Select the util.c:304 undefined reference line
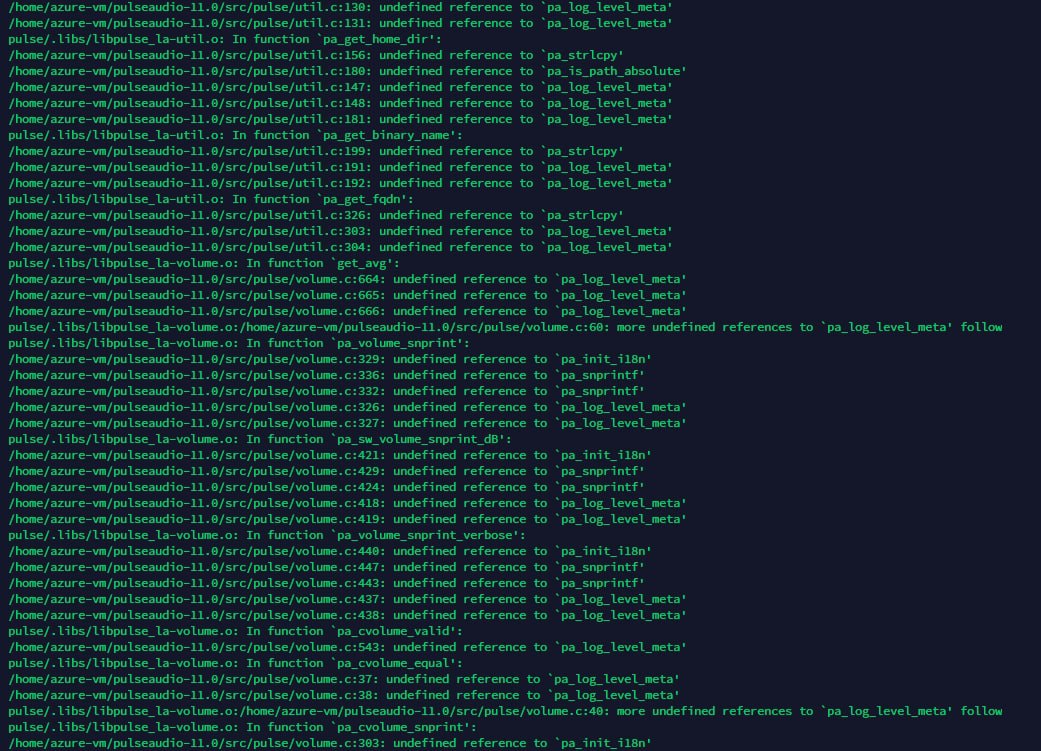 (x=341, y=246)
